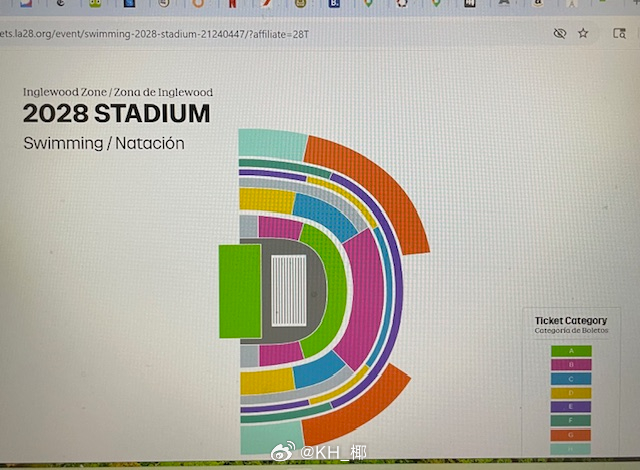Pick the small upper magenta section above pool
The height and width of the screenshot is (470, 640).
point(280,228)
